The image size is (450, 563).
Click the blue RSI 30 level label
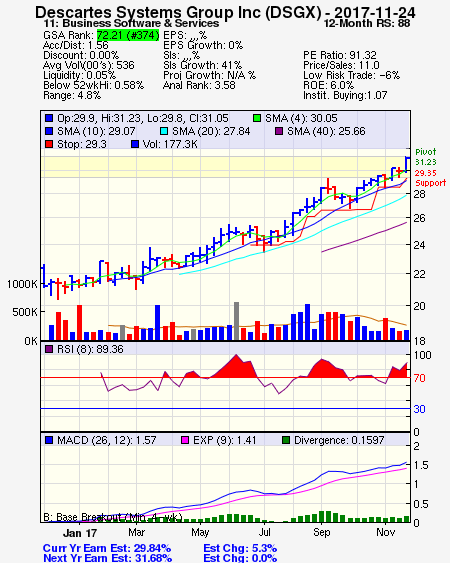pos(419,409)
